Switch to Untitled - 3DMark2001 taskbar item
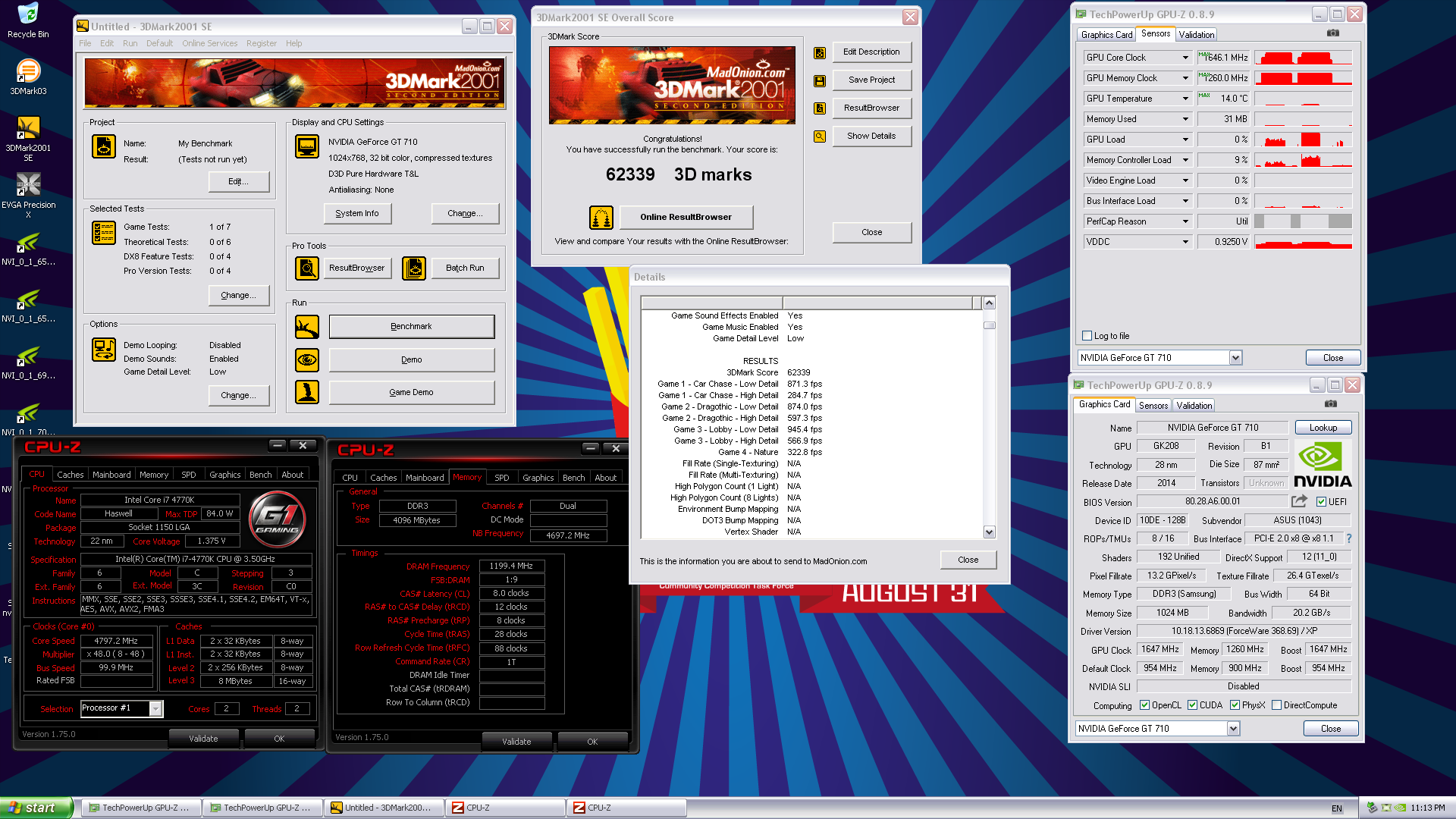 [383, 808]
